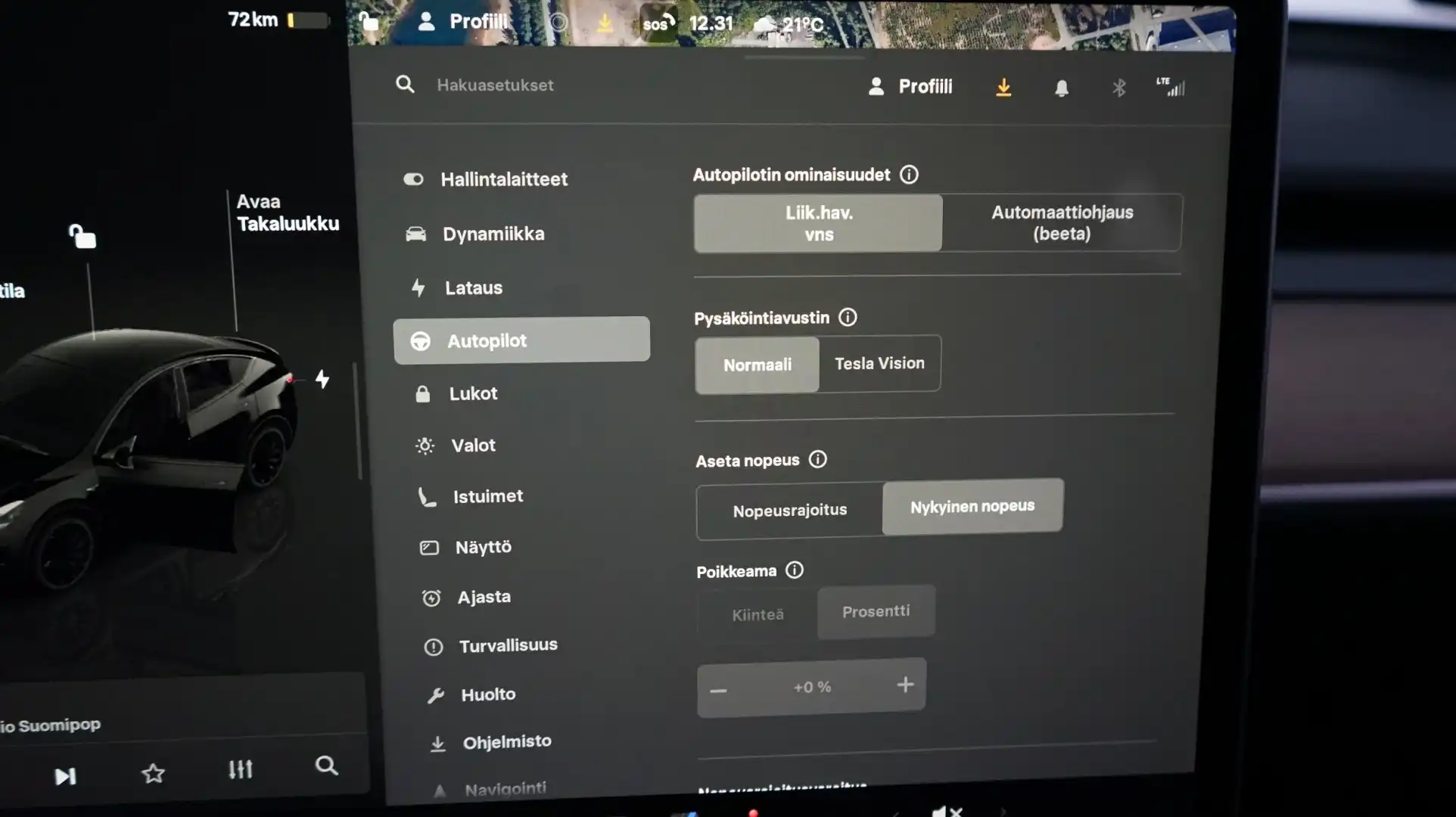This screenshot has width=1456, height=817.
Task: Open the audio equalizer sliders icon
Action: pyautogui.click(x=240, y=769)
